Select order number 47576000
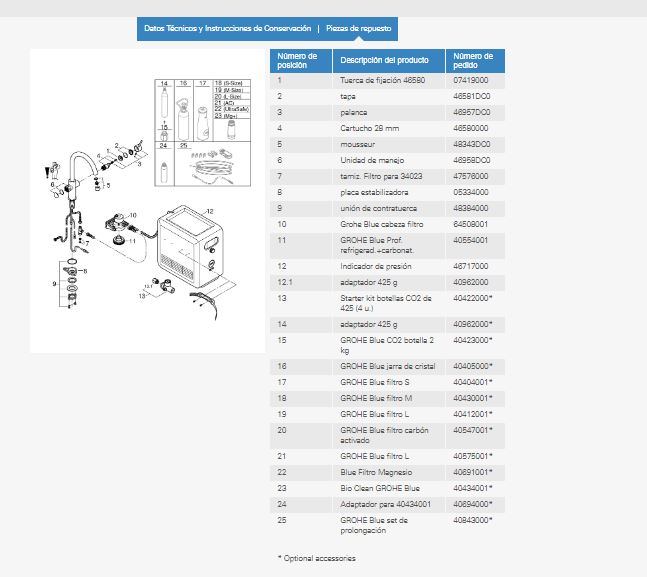The width and height of the screenshot is (647, 577). click(471, 177)
